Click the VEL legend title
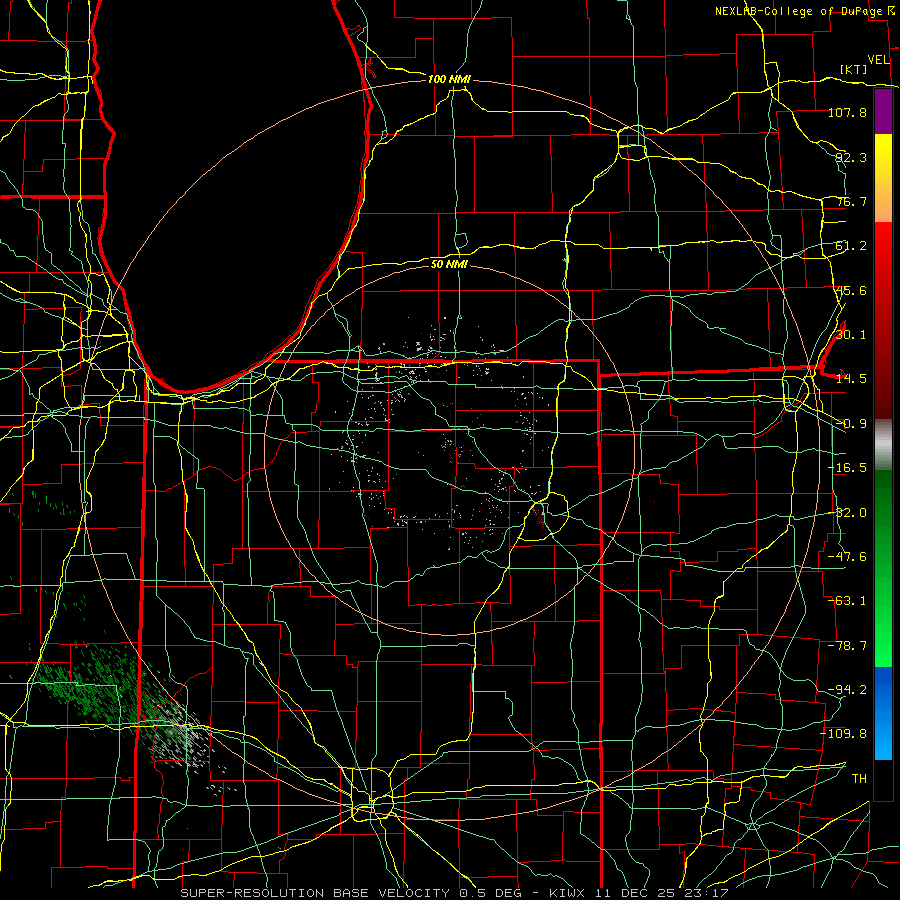 point(878,60)
